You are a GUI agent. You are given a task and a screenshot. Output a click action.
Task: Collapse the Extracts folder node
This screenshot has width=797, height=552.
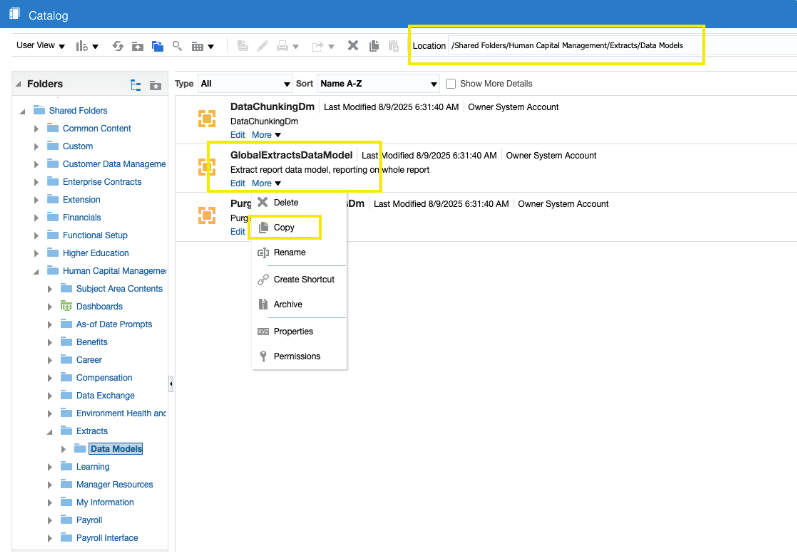pyautogui.click(x=49, y=432)
